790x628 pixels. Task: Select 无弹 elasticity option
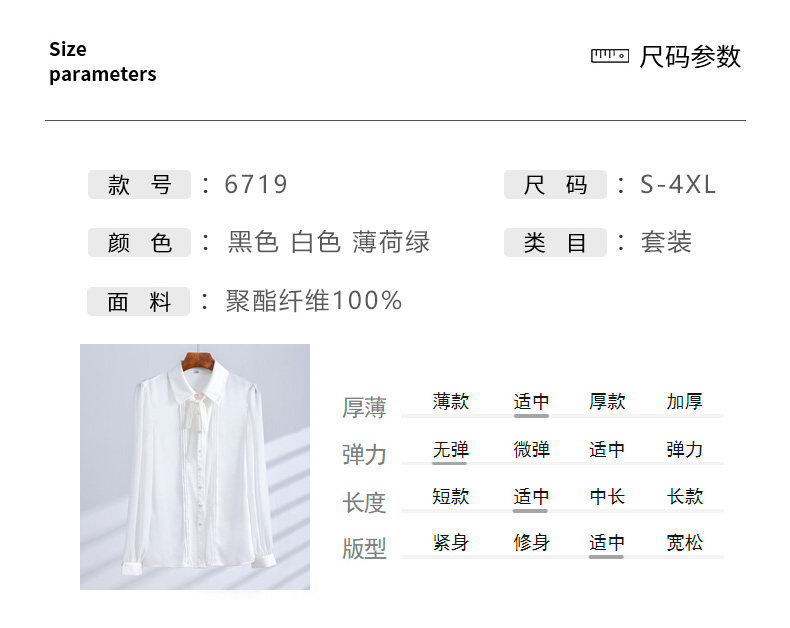[450, 449]
